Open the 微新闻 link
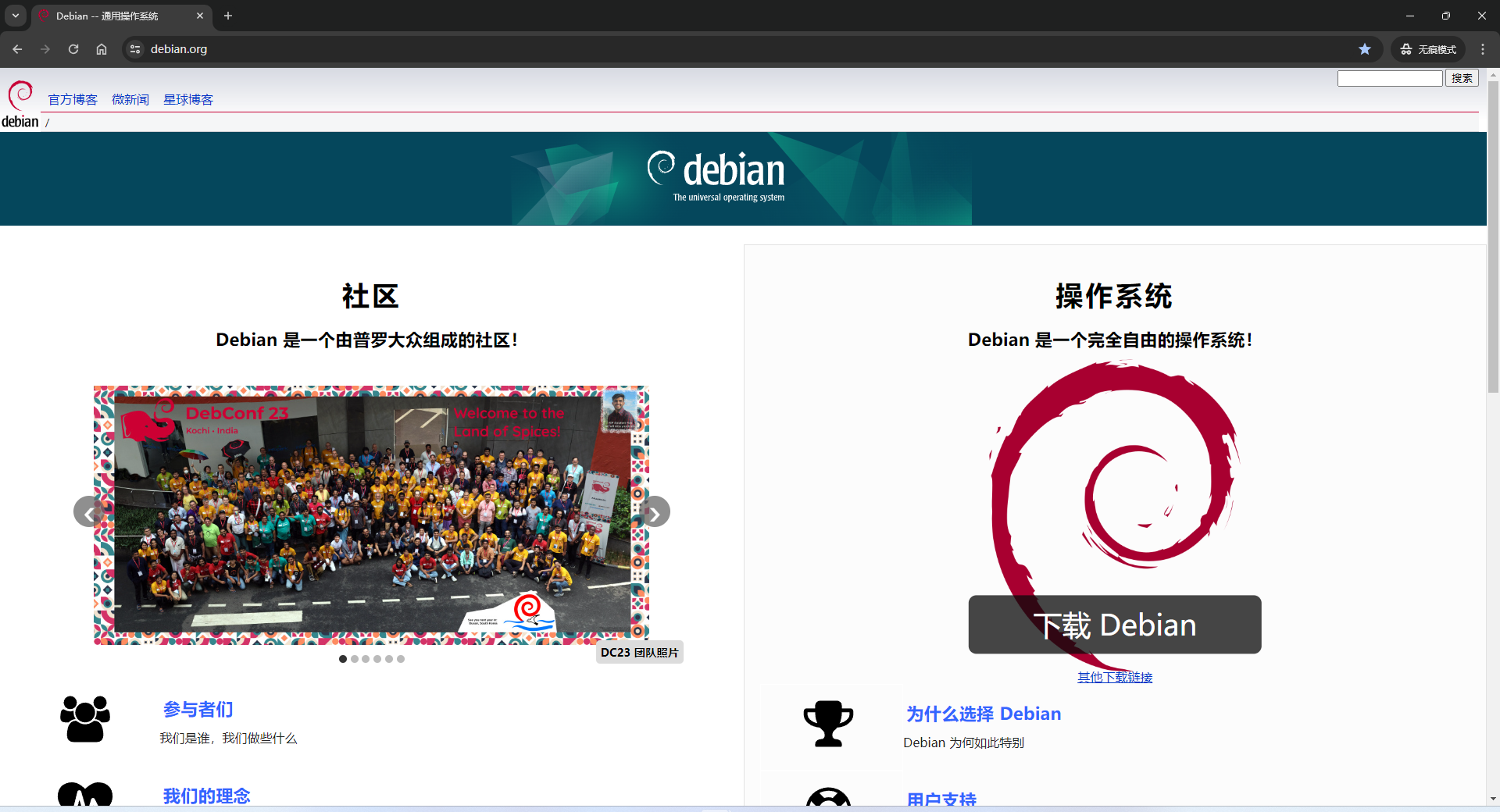The width and height of the screenshot is (1500, 812). (x=130, y=99)
